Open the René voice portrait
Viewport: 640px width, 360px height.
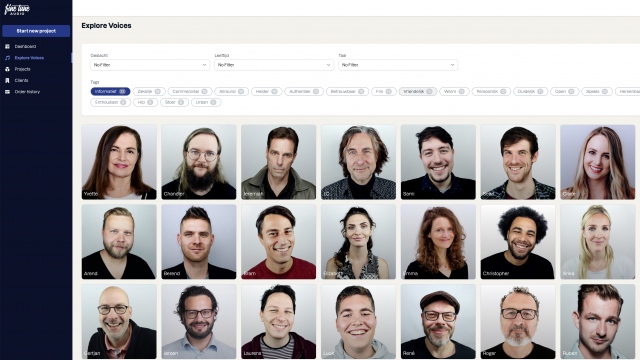pyautogui.click(x=438, y=322)
